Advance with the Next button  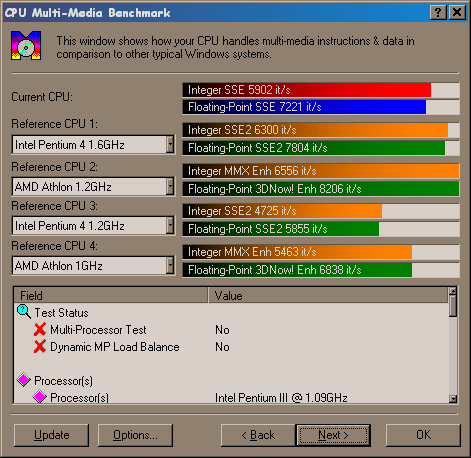pos(333,435)
